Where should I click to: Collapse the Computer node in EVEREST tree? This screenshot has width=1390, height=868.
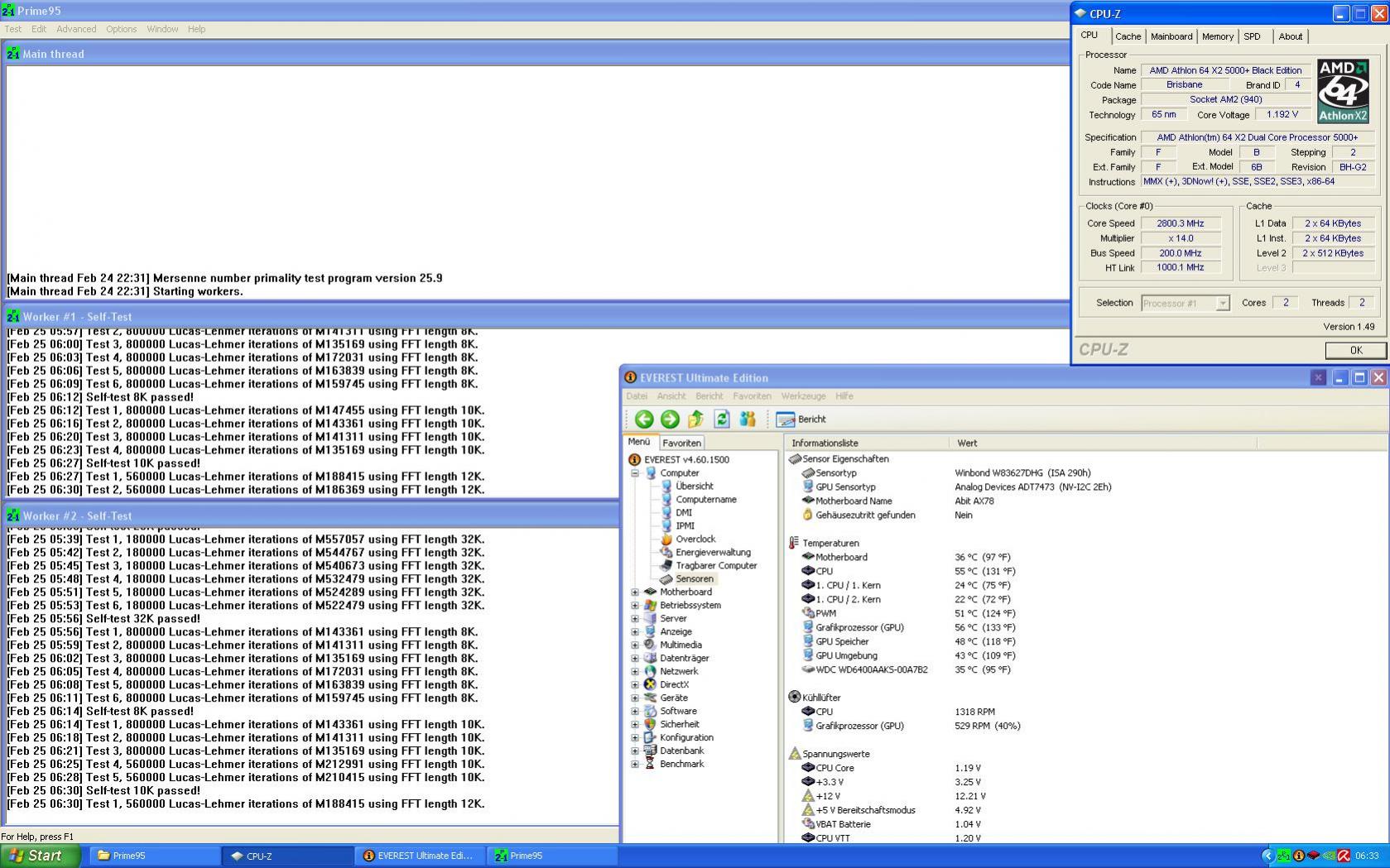coord(635,473)
